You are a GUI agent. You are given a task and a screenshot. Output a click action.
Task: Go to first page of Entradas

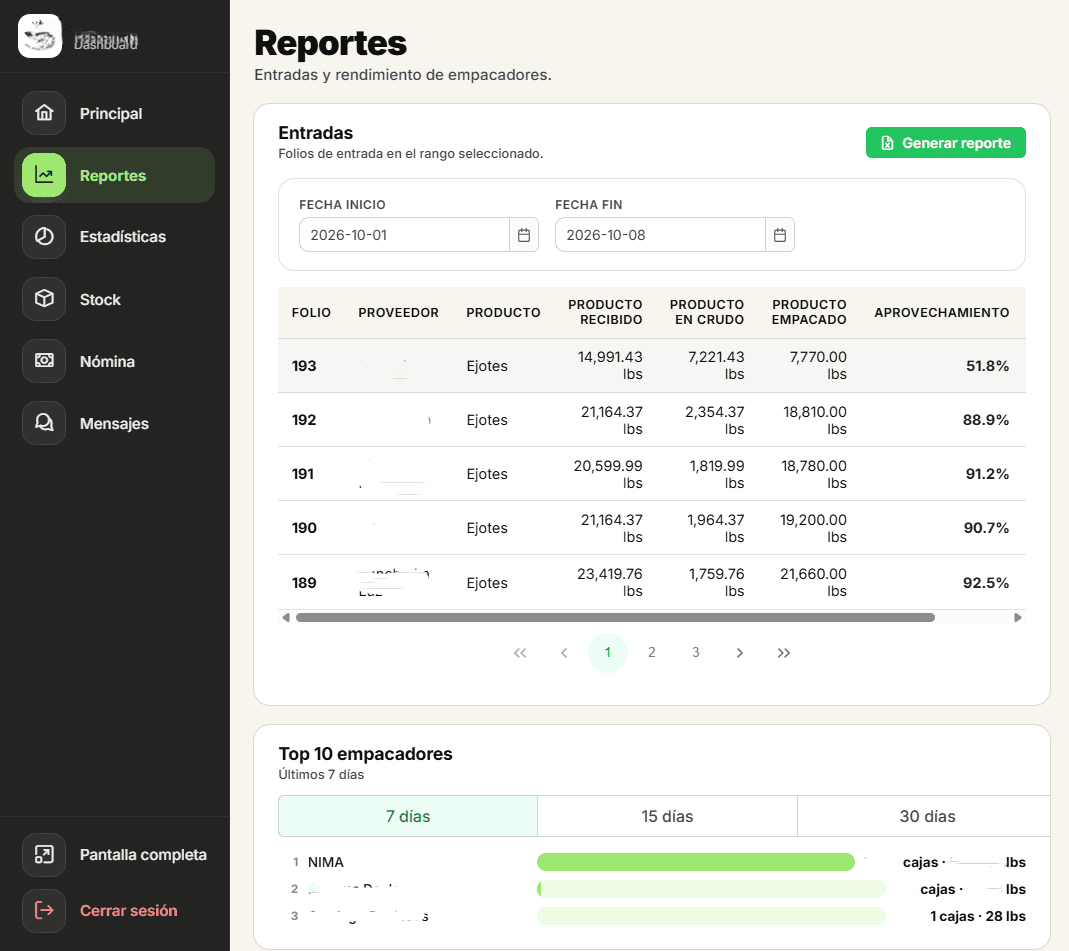[x=520, y=653]
